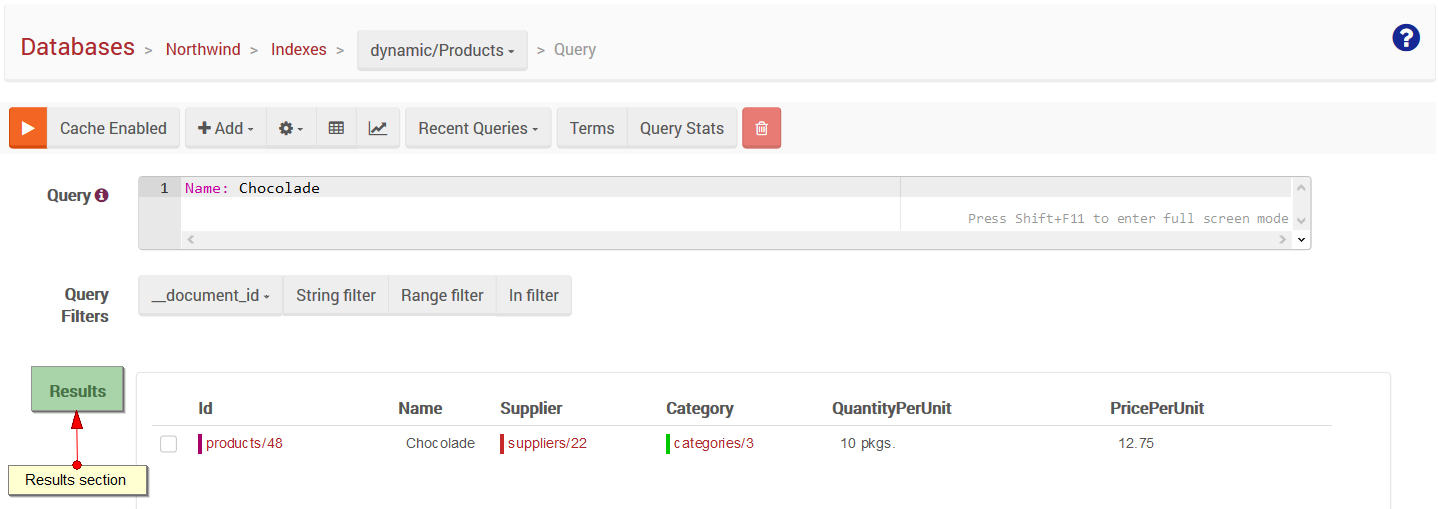Click the 12.75 price cell
The height and width of the screenshot is (509, 1438).
(x=1136, y=443)
